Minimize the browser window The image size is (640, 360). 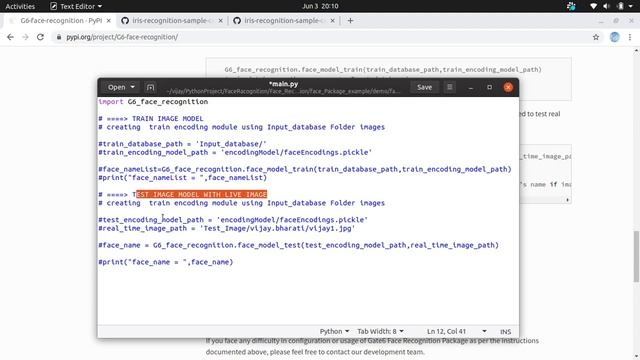tap(601, 20)
